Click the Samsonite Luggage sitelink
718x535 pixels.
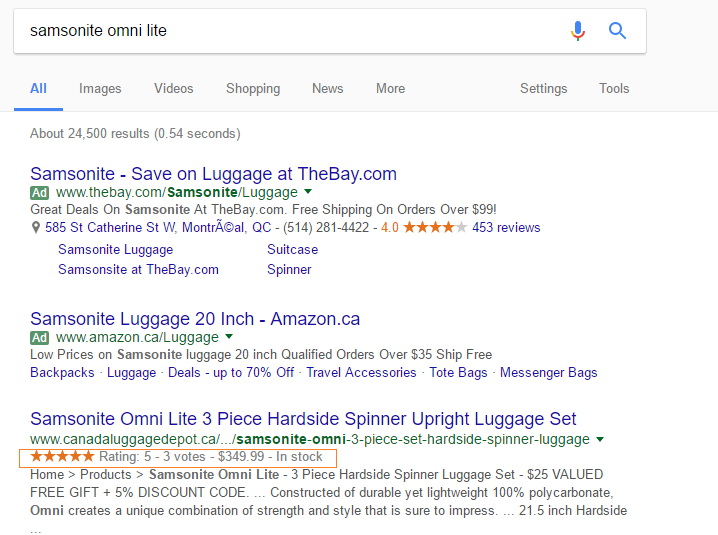(115, 250)
